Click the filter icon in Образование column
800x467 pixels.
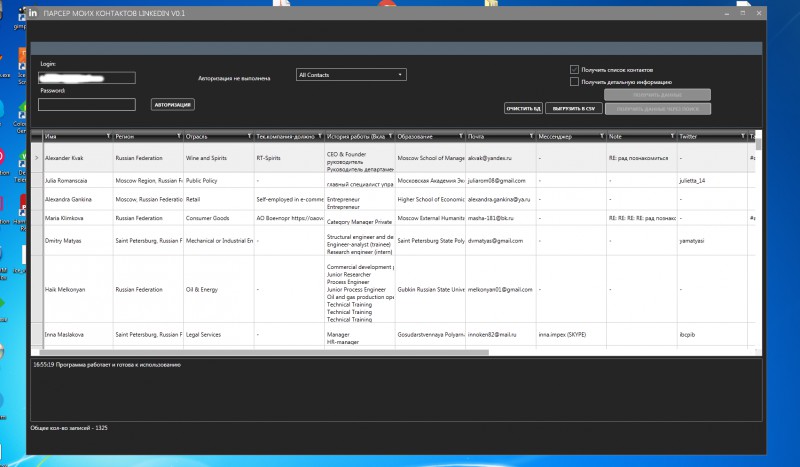(x=461, y=136)
